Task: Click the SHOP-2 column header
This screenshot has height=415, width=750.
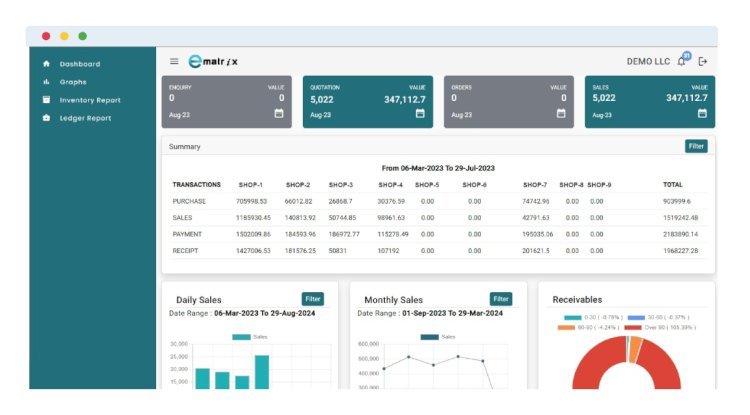Action: tap(298, 185)
